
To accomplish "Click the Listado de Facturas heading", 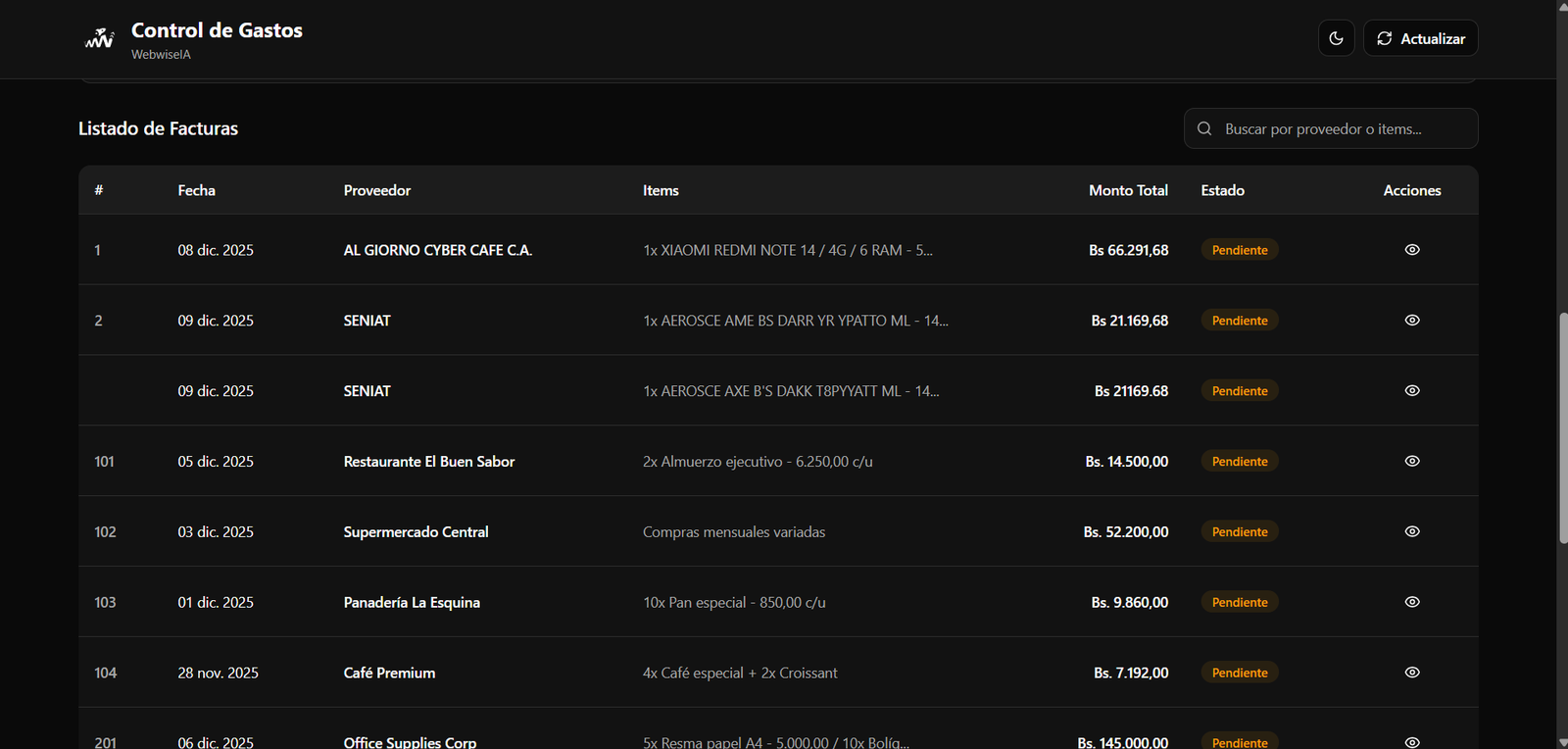I will click(x=158, y=128).
